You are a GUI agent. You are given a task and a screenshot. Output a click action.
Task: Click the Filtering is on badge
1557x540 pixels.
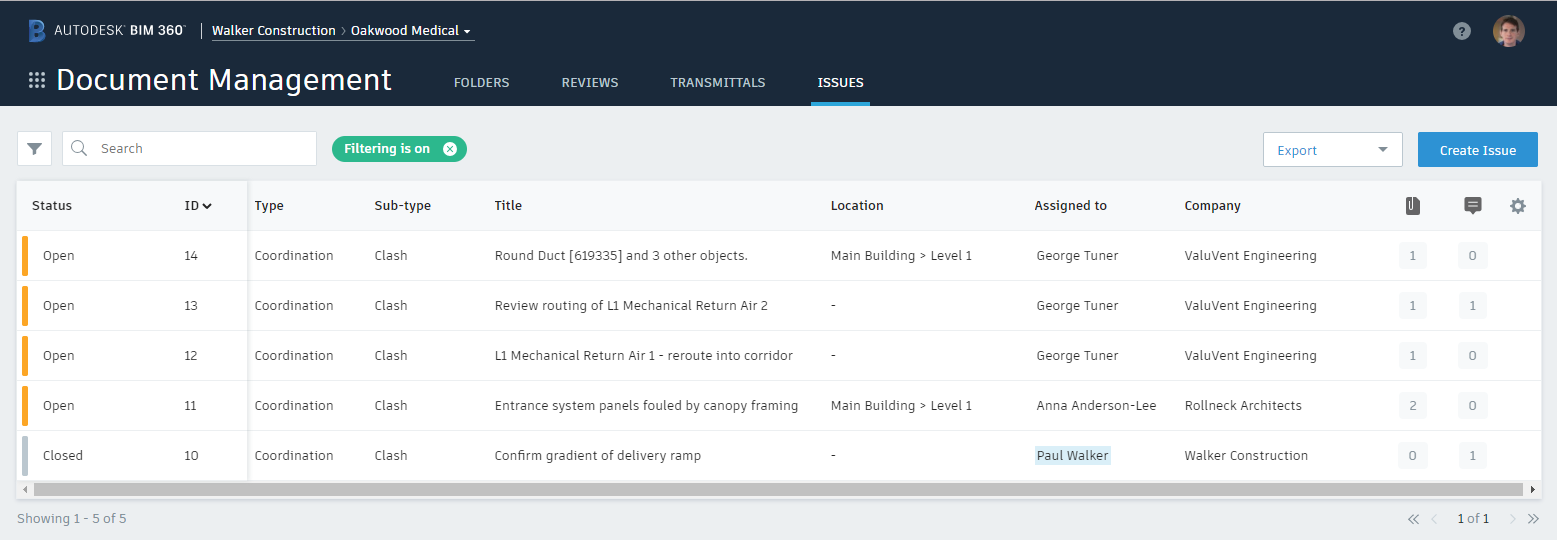[x=399, y=149]
